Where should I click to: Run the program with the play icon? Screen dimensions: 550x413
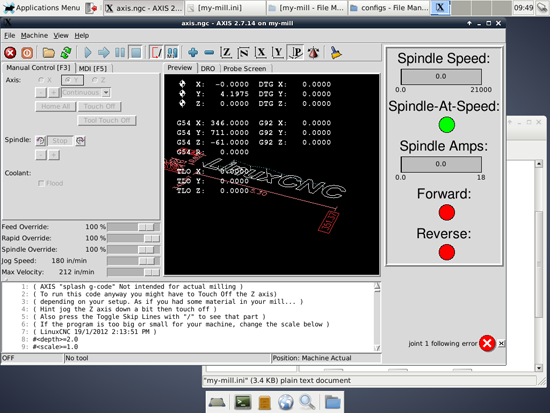(88, 53)
